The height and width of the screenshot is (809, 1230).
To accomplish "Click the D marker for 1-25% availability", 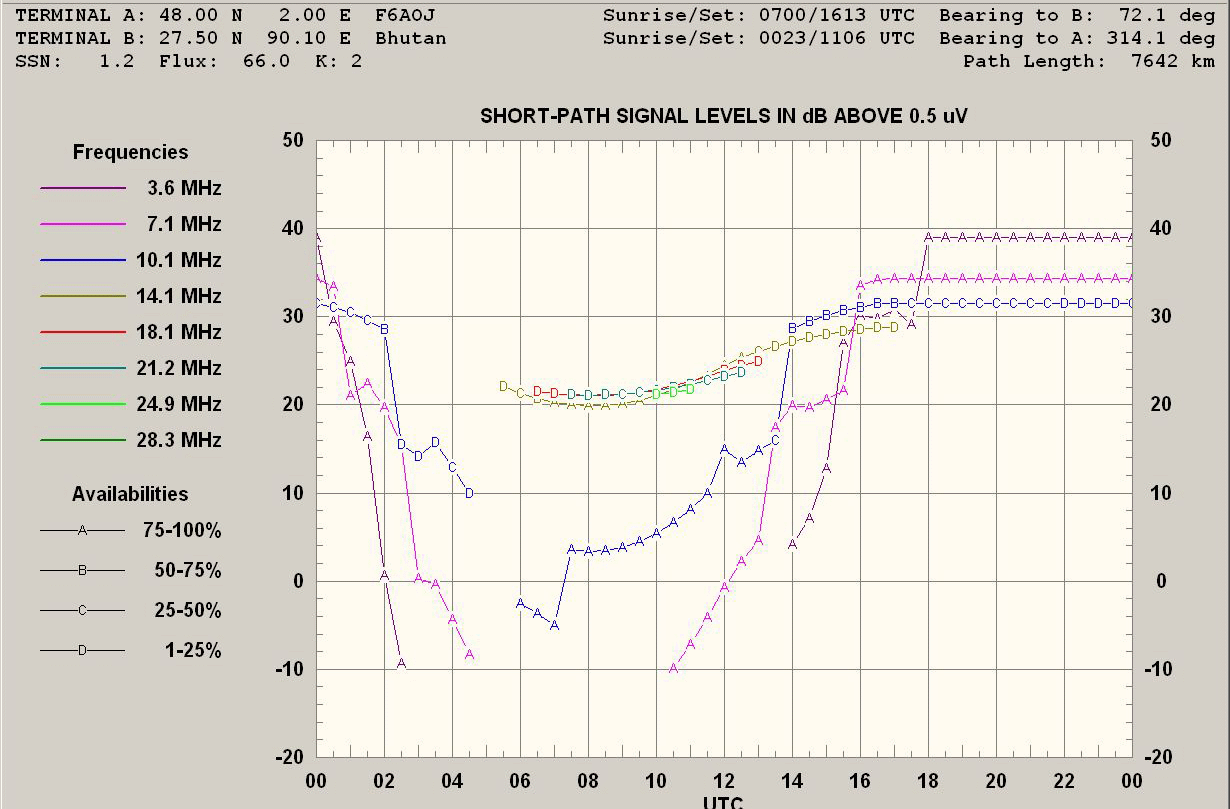I will 83,651.
